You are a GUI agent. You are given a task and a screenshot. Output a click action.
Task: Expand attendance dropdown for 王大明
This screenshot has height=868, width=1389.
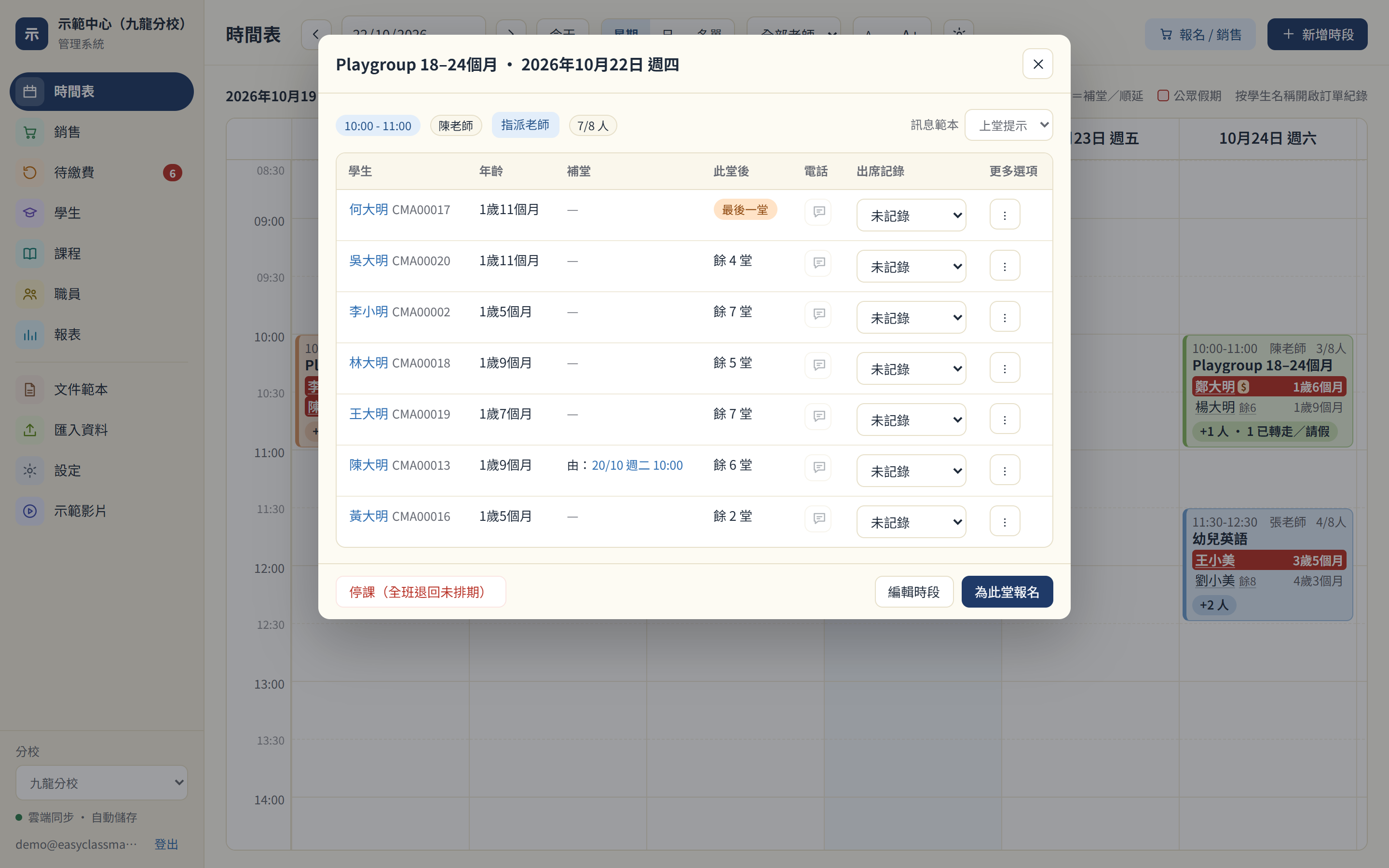point(911,420)
